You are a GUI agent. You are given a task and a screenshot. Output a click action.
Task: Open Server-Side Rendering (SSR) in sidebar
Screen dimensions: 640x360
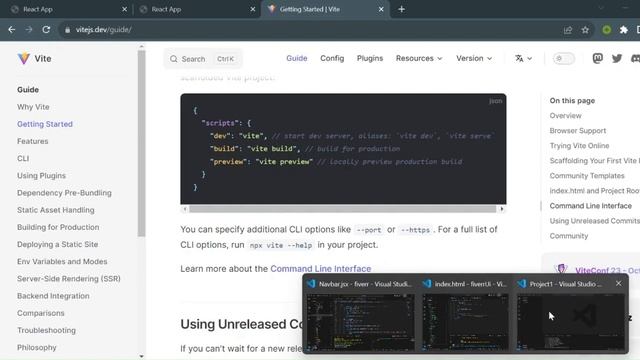point(69,278)
